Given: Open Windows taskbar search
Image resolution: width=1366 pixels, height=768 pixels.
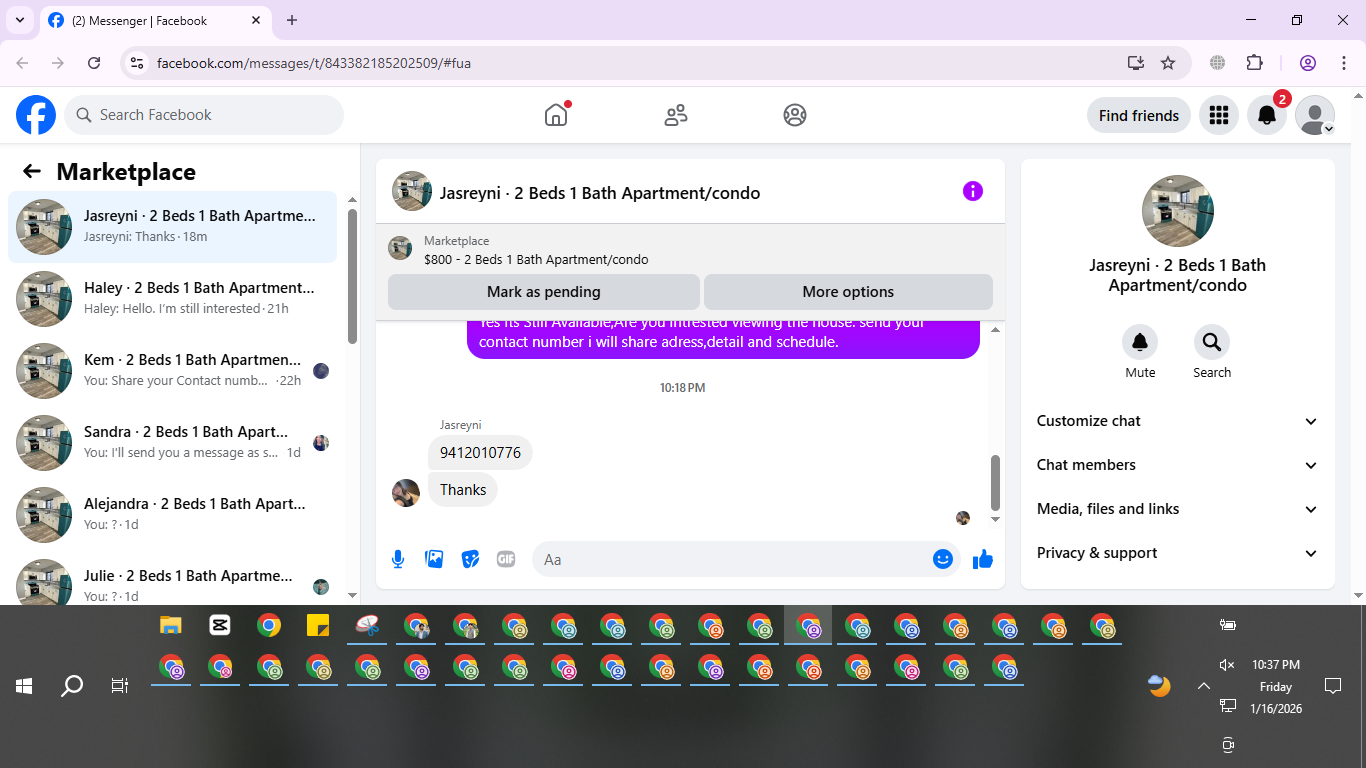Looking at the screenshot, I should click(72, 686).
